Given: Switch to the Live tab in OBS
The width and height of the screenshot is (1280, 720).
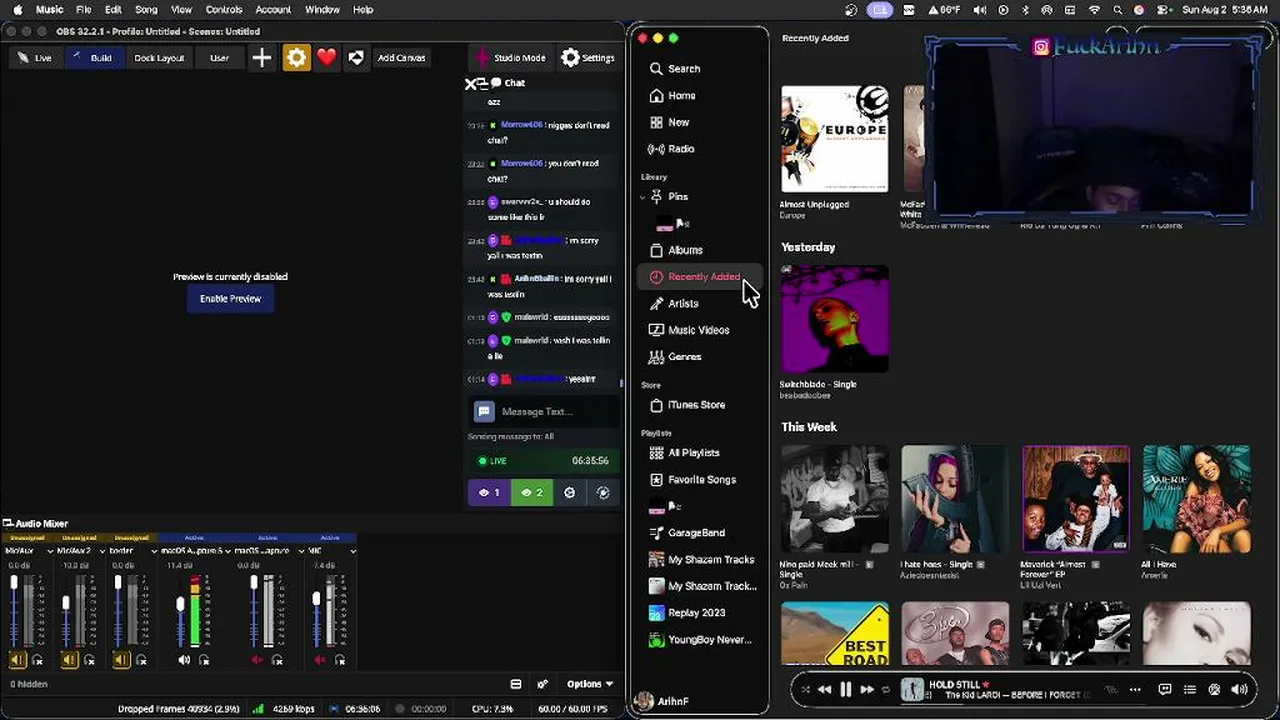Looking at the screenshot, I should [35, 58].
